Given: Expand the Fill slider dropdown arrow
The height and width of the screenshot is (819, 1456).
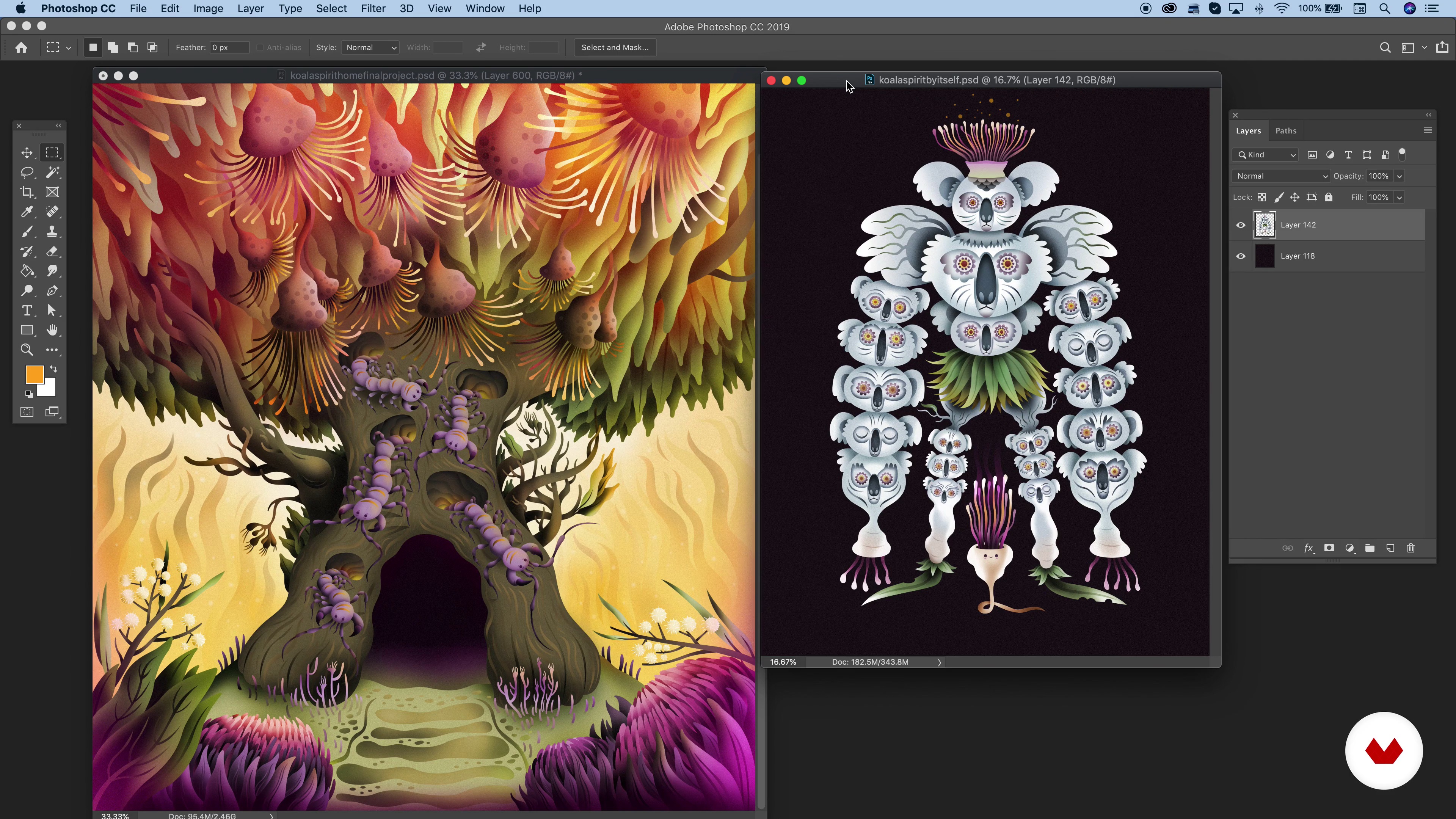Looking at the screenshot, I should pos(1400,197).
